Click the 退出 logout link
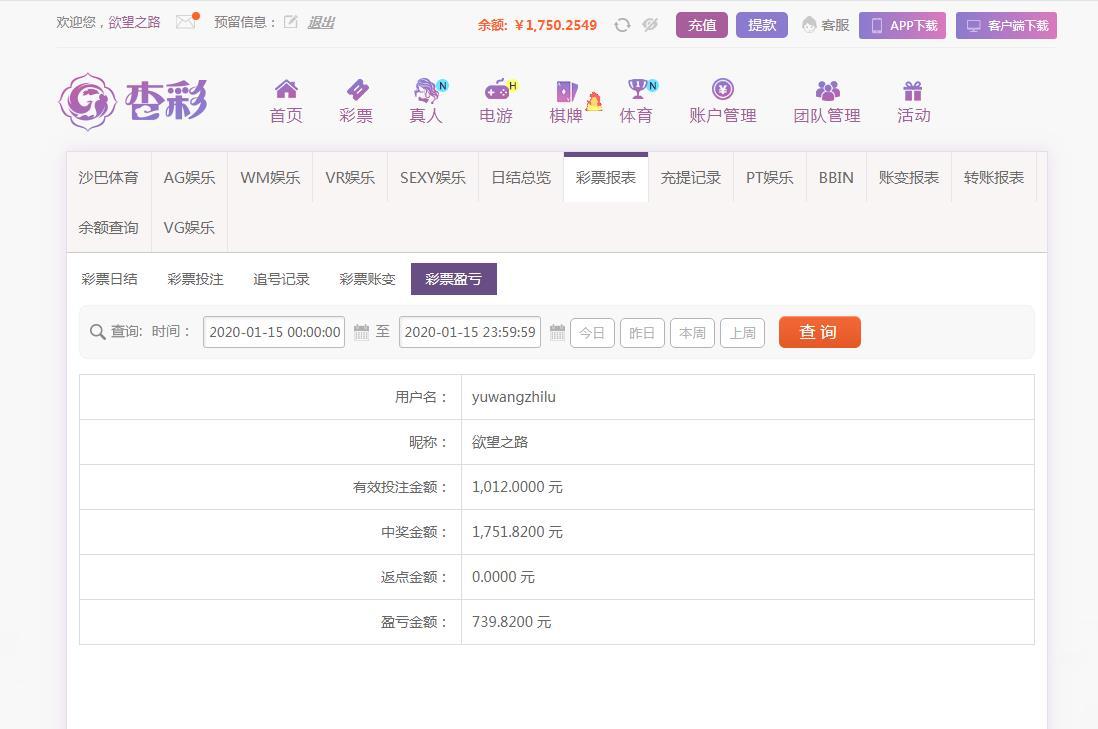The image size is (1098, 729). [320, 22]
